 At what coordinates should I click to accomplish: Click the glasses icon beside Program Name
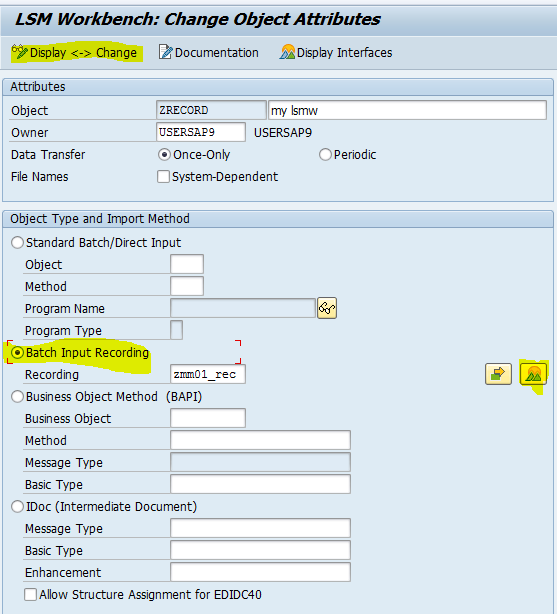327,309
